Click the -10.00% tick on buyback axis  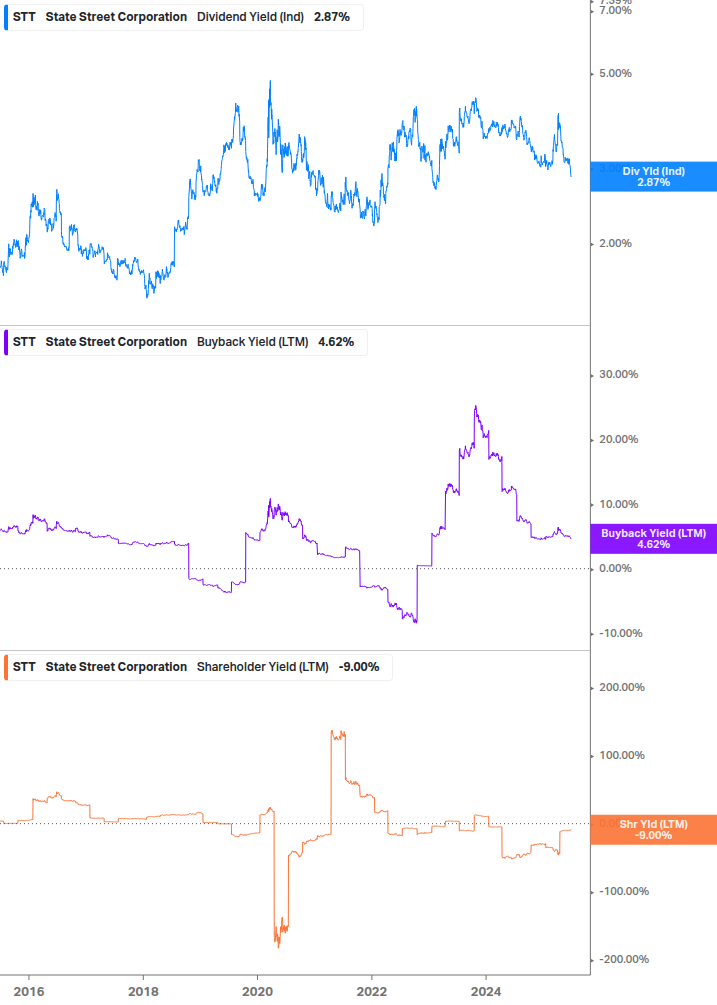[x=620, y=633]
